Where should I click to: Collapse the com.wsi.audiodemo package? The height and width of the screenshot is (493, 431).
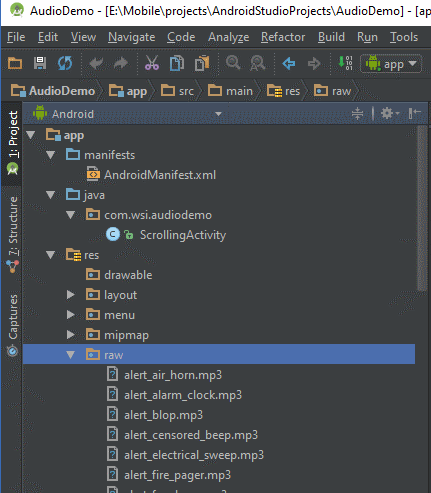click(x=71, y=215)
